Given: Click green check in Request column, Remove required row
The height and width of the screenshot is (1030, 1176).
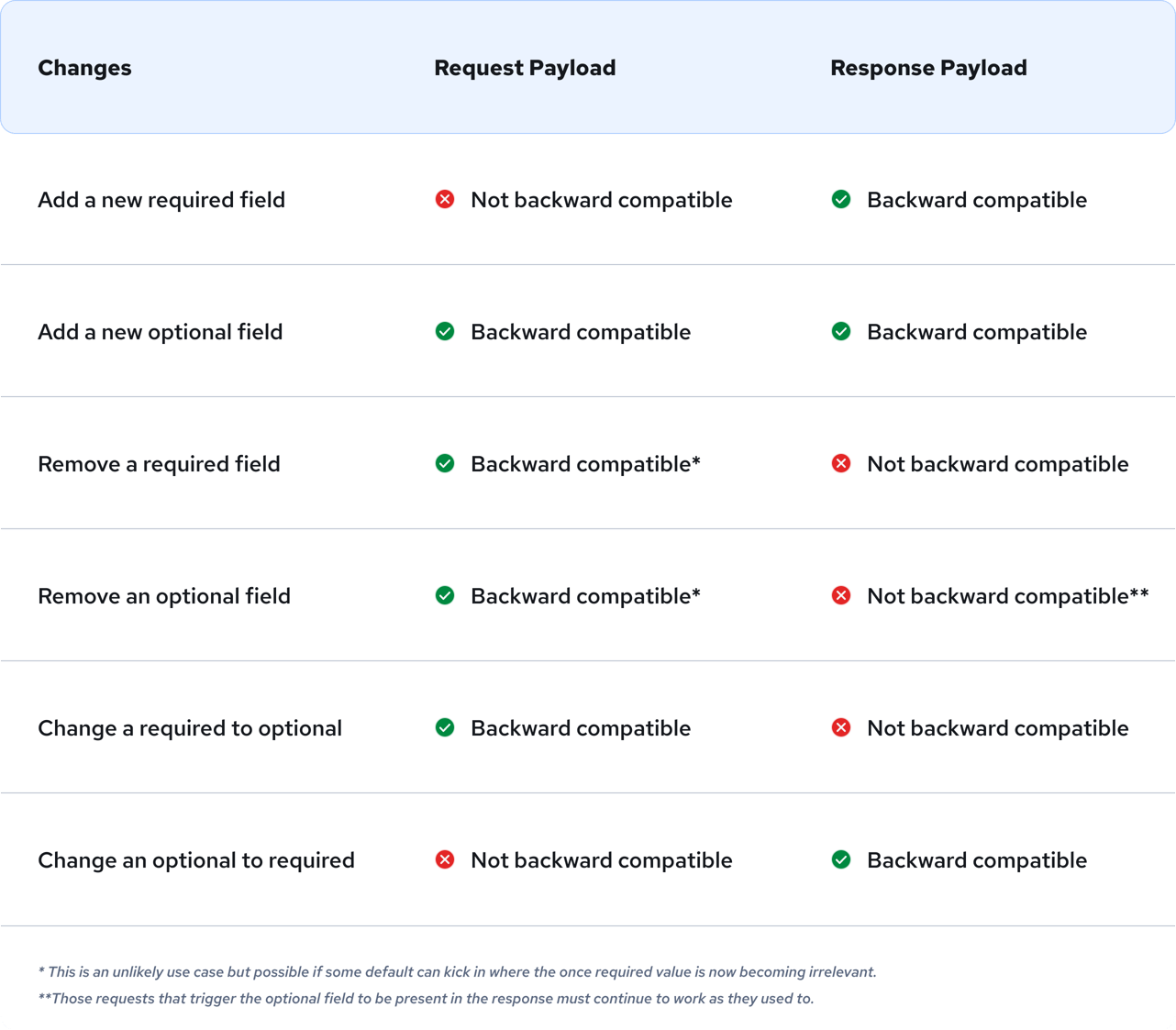Looking at the screenshot, I should 445,463.
